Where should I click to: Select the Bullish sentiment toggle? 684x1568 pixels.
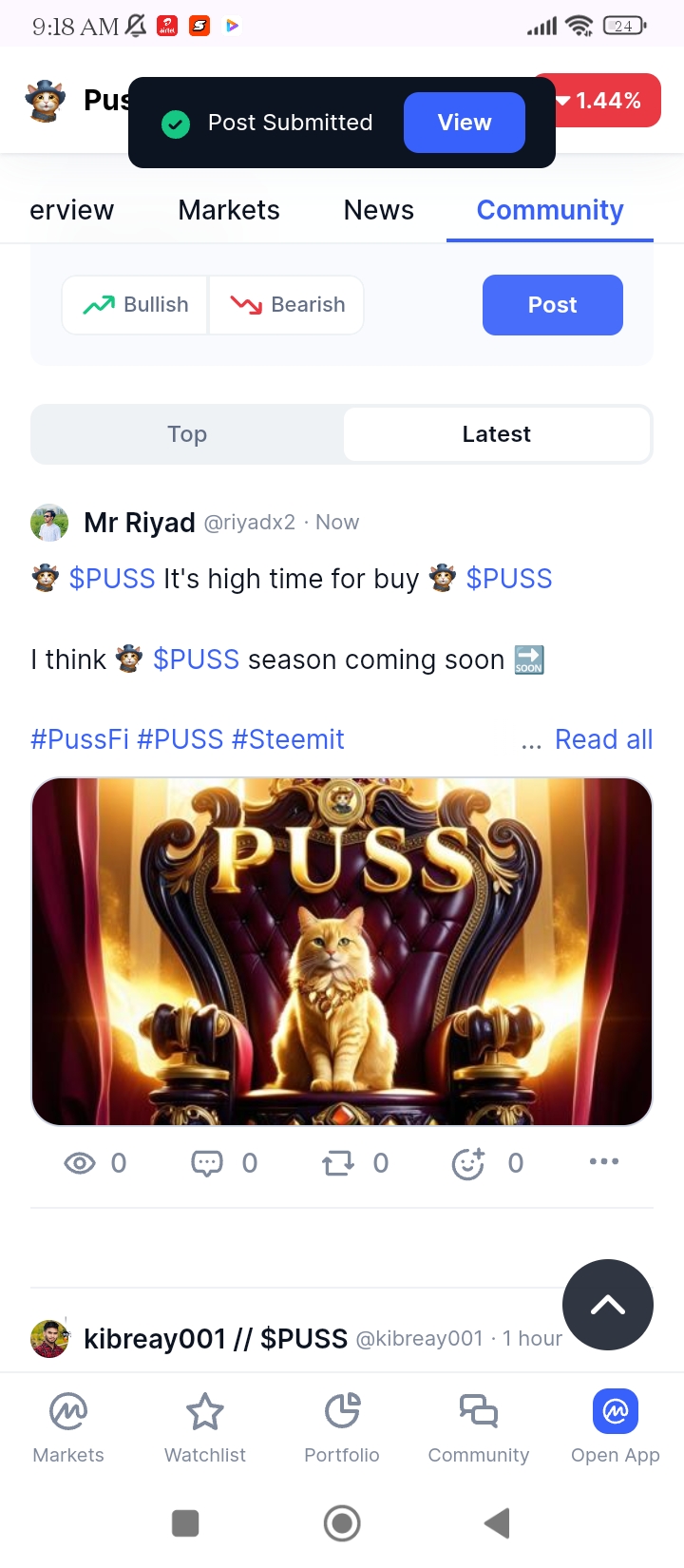click(135, 305)
